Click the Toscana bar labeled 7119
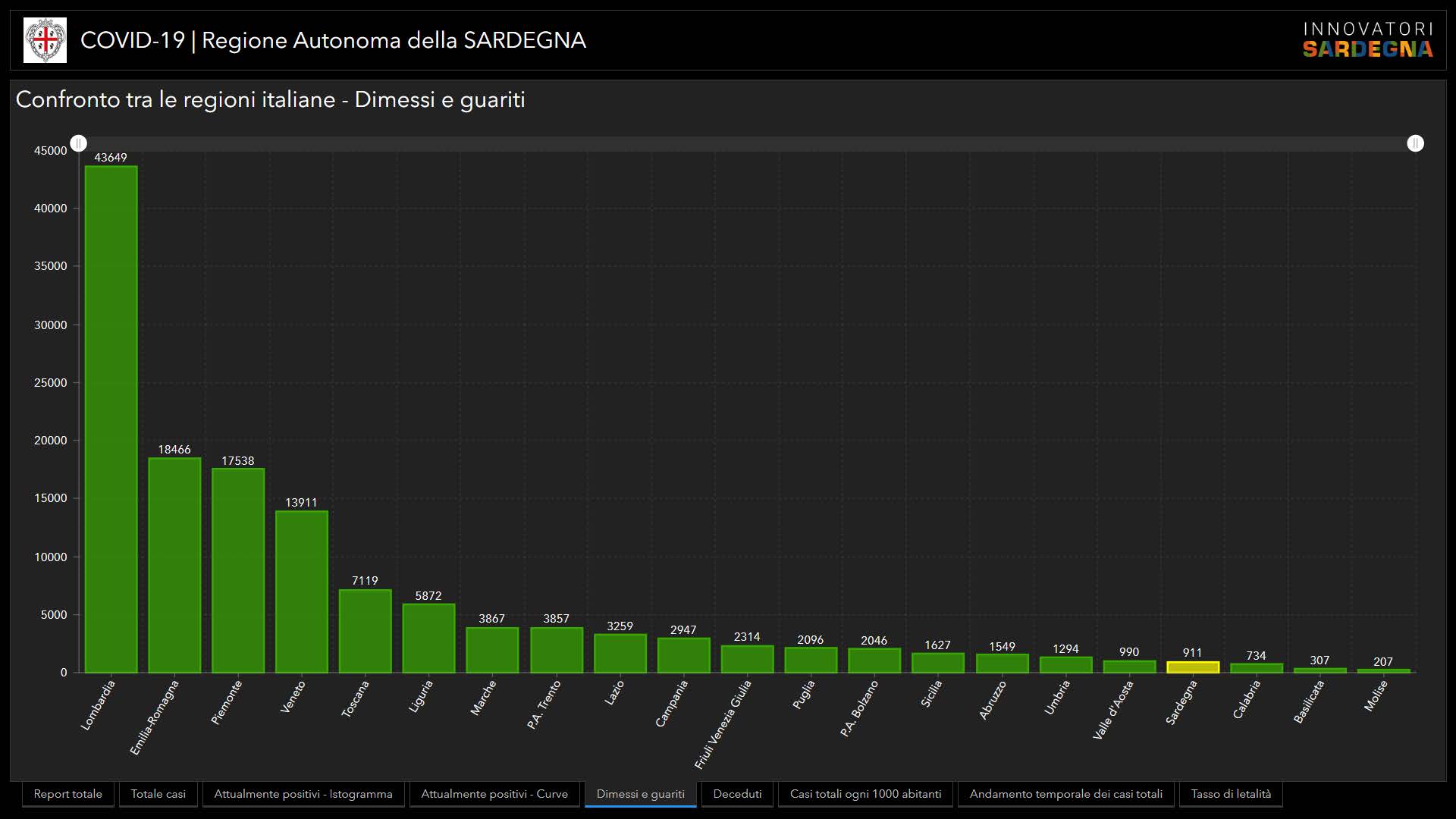 click(365, 631)
